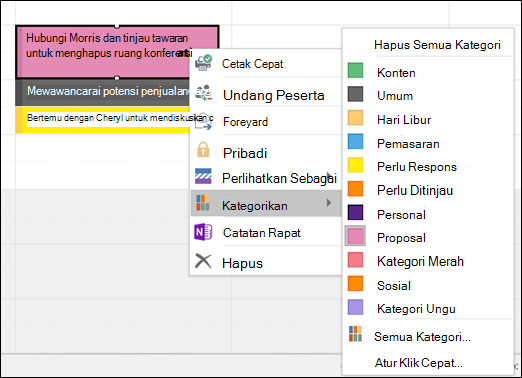Pick orange Sosial category swatch
Screen dimensions: 522x378
[x=355, y=283]
